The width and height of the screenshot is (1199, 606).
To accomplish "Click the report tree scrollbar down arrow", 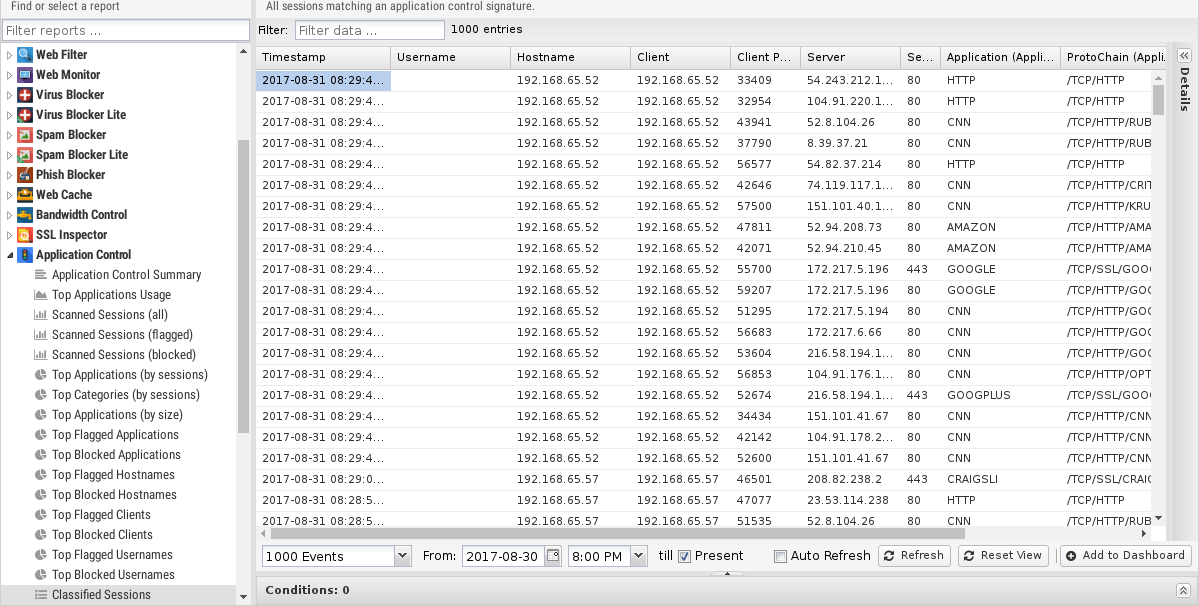I will point(243,597).
